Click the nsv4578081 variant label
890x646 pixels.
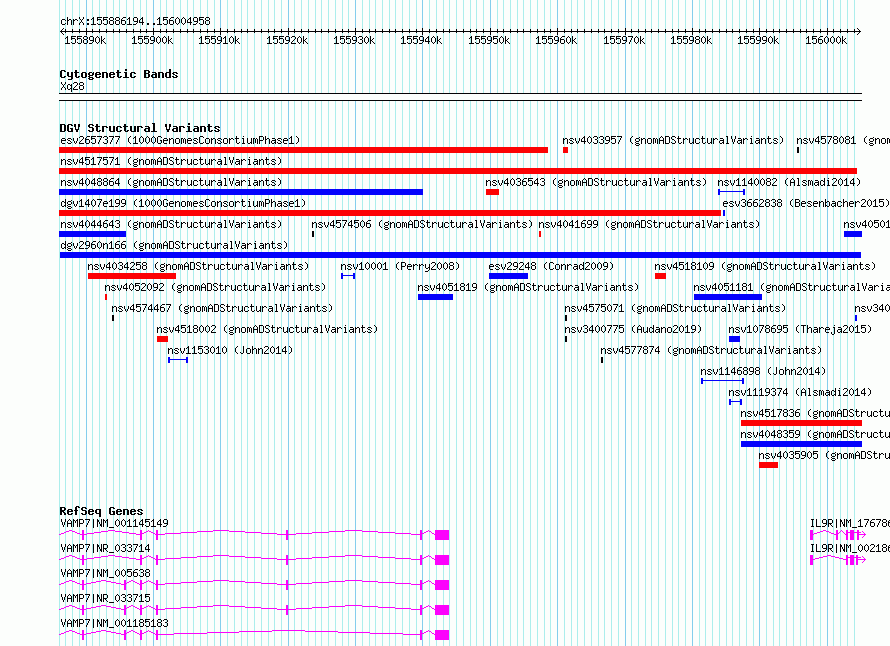coord(843,140)
